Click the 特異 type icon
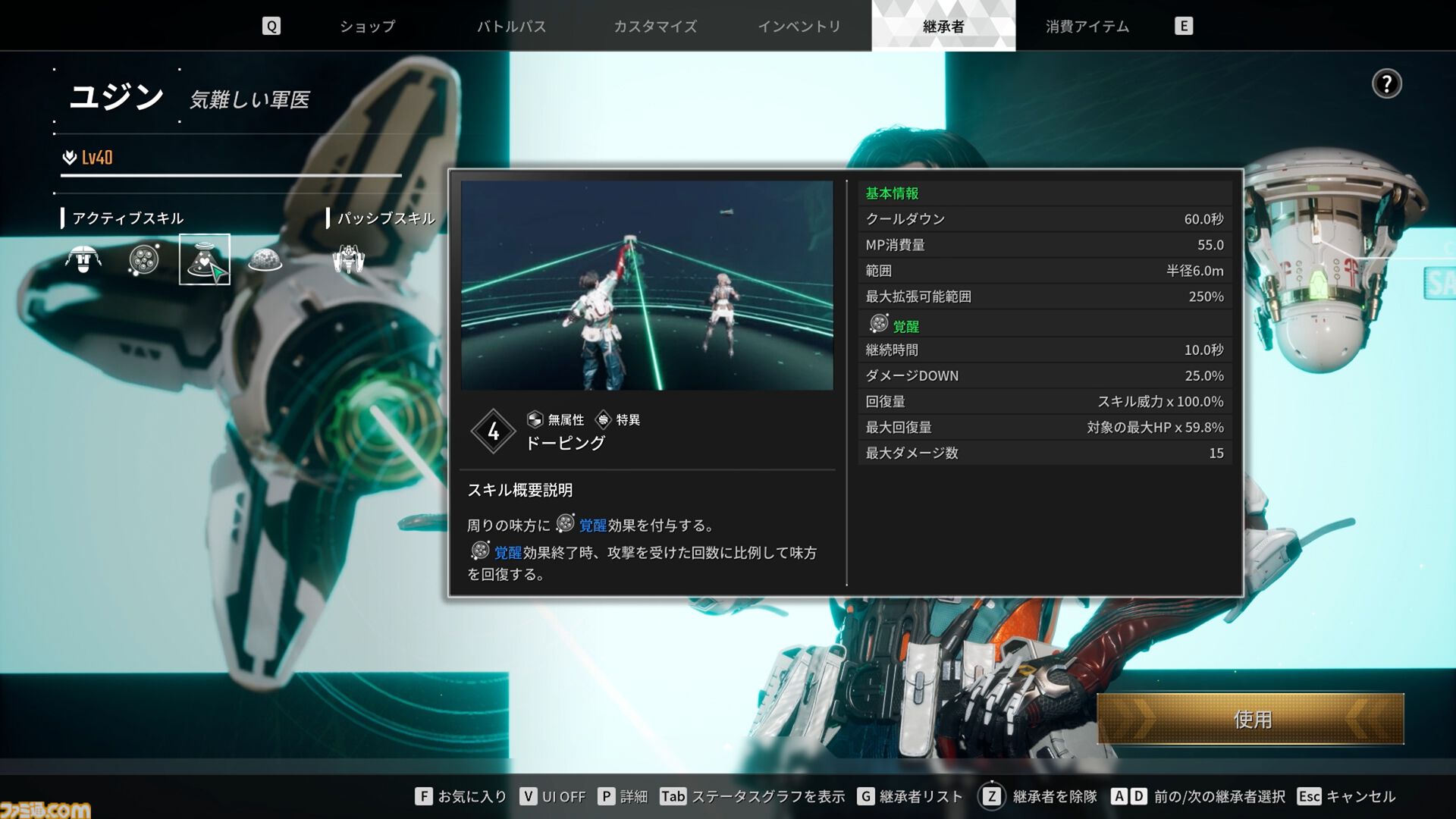Screen dimensions: 1456x819 (603, 419)
